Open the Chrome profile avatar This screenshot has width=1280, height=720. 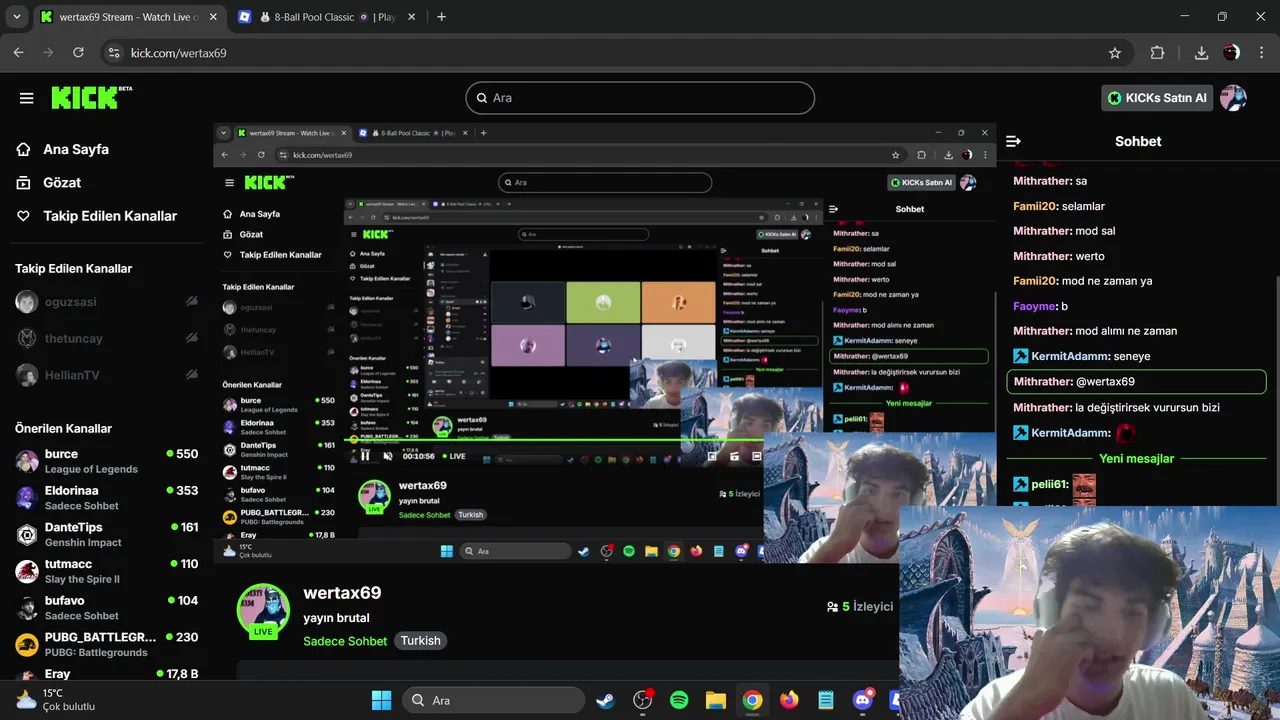pos(1232,53)
